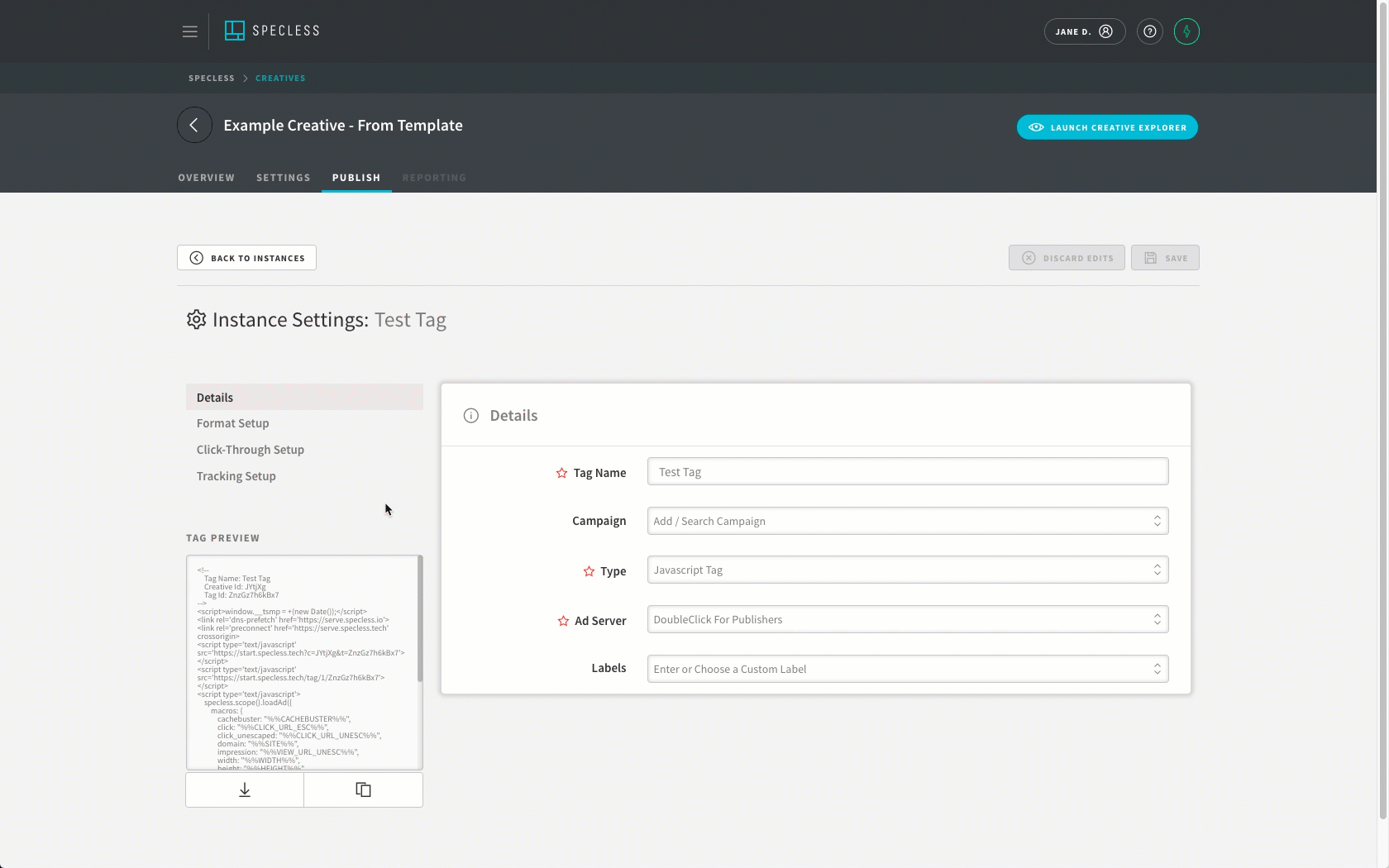Click the green lightning bolt icon
The width and height of the screenshot is (1389, 868).
(x=1186, y=31)
